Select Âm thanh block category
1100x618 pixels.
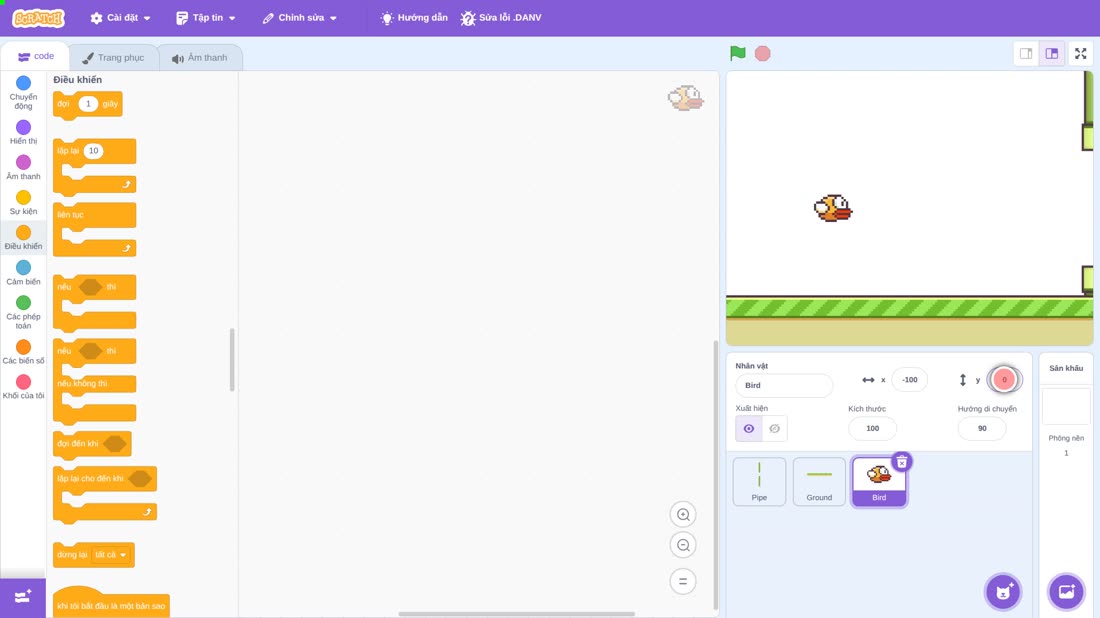click(23, 168)
